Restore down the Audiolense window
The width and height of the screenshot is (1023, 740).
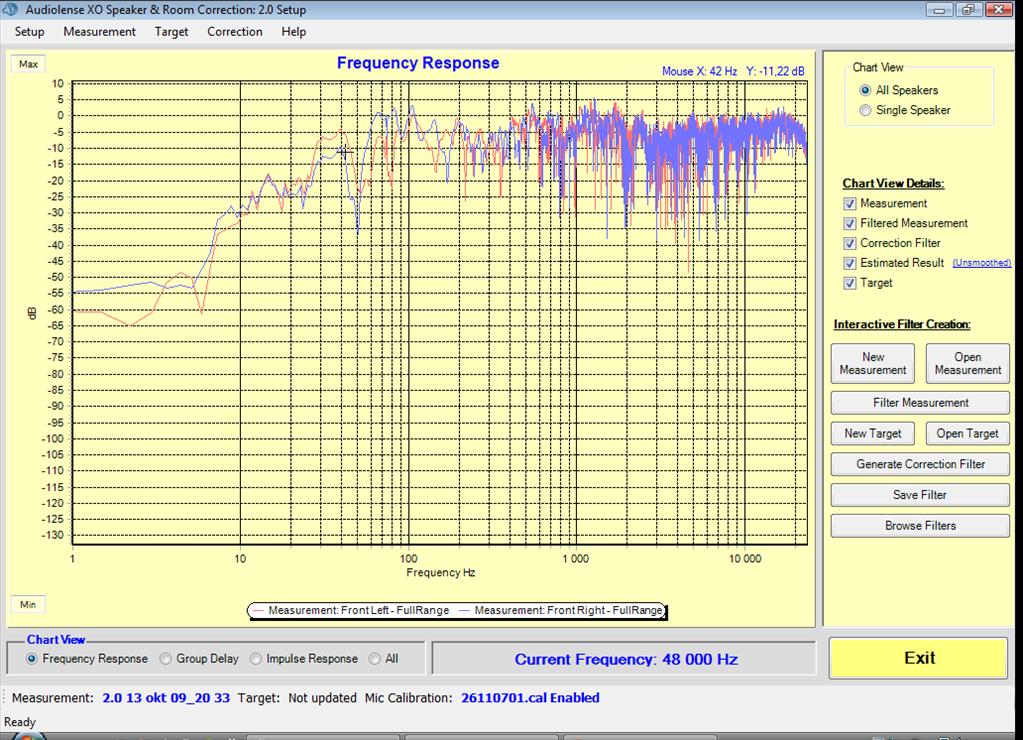[968, 9]
